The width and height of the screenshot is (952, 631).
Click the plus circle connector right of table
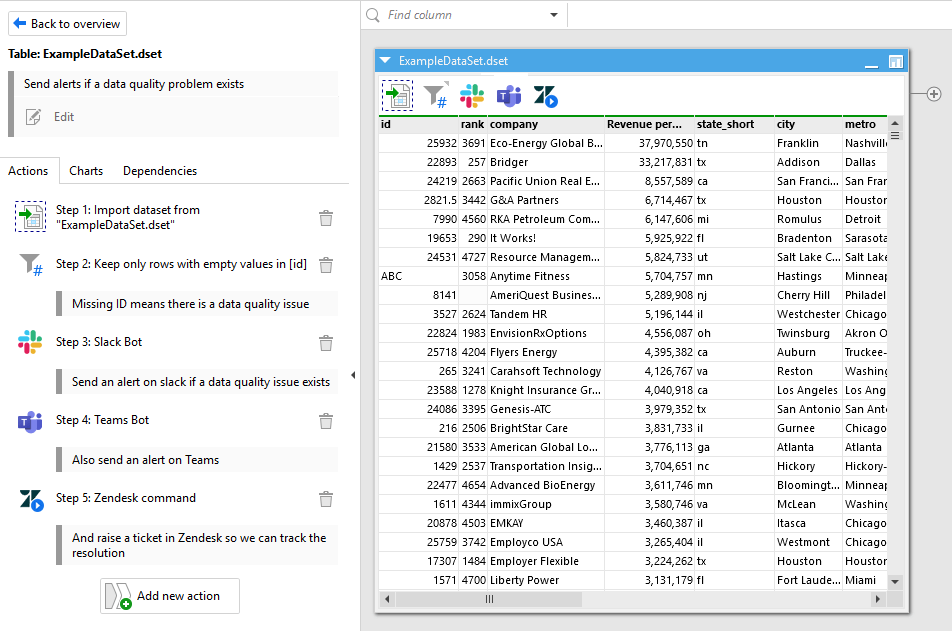pyautogui.click(x=934, y=94)
